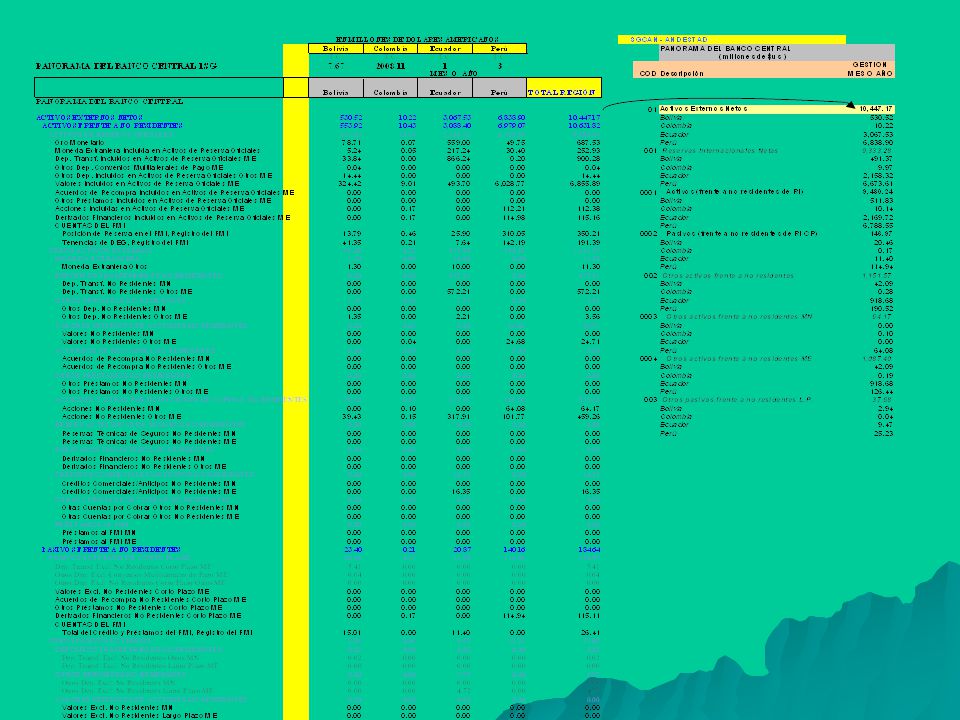
Task: Select the yellow Bolivia header cell
Action: [x=336, y=48]
